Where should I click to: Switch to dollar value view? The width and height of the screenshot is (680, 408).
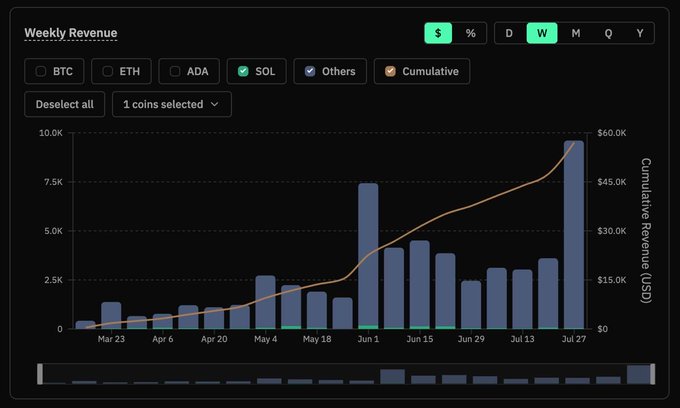point(438,33)
